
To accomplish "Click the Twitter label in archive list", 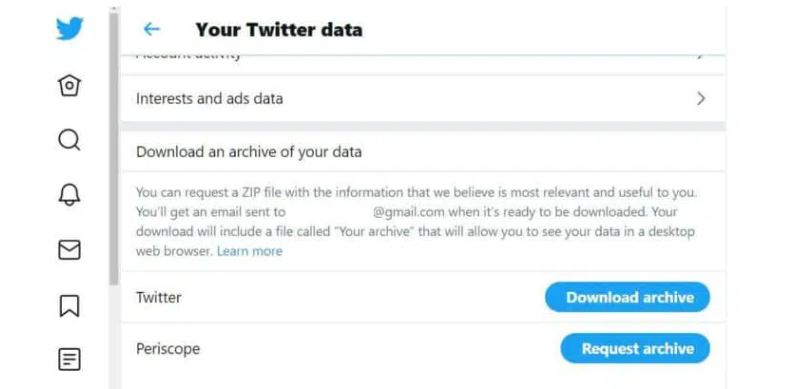I will tap(159, 298).
